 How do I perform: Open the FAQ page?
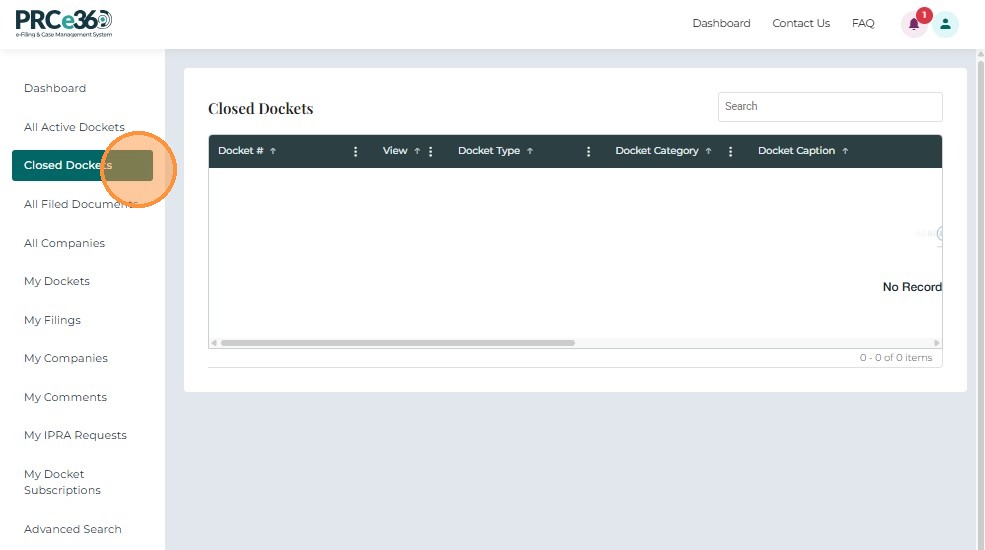863,23
